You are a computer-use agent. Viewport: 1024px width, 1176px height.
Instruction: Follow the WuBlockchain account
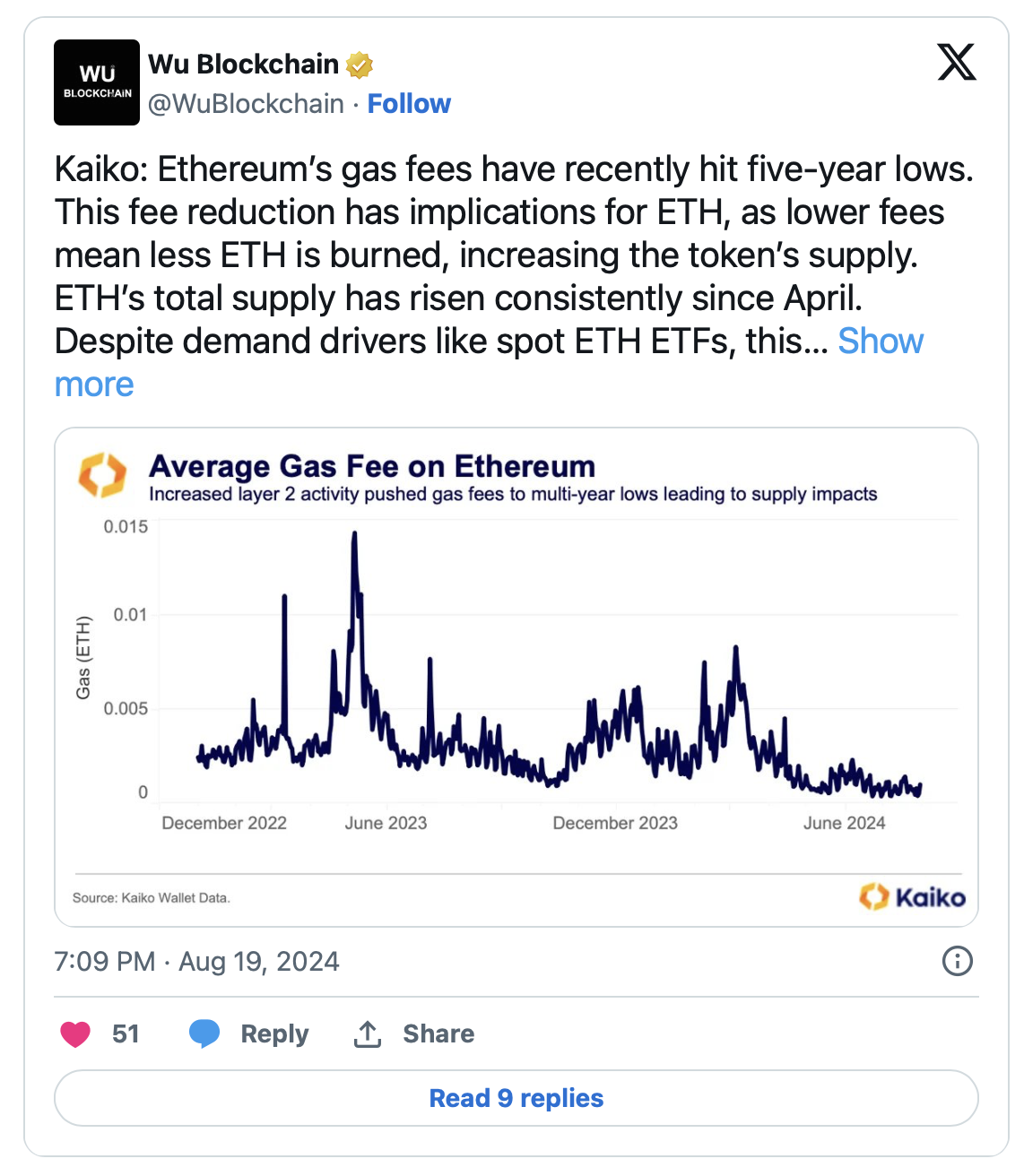[x=409, y=104]
